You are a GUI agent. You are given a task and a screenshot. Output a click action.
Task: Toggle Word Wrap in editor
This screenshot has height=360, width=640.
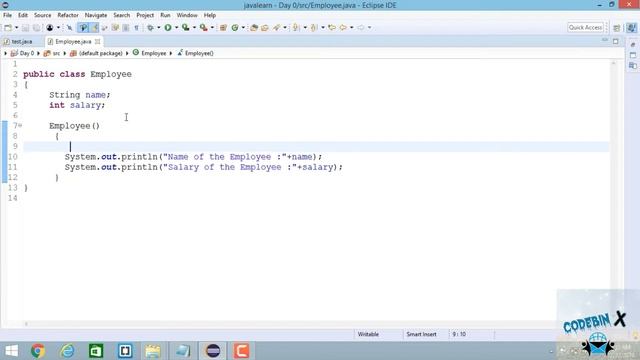(x=115, y=28)
